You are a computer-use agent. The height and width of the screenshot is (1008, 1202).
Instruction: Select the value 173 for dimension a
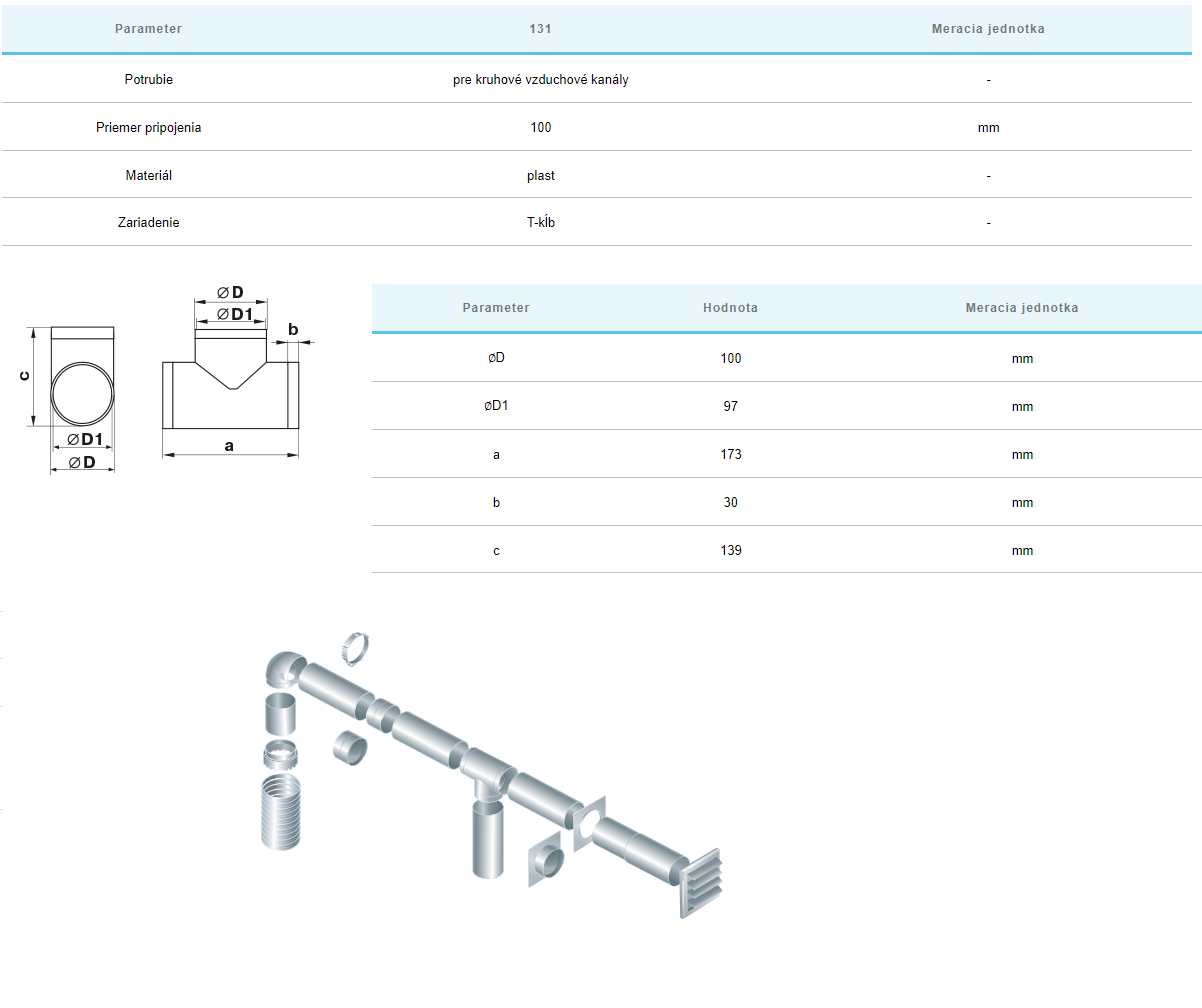pos(730,455)
